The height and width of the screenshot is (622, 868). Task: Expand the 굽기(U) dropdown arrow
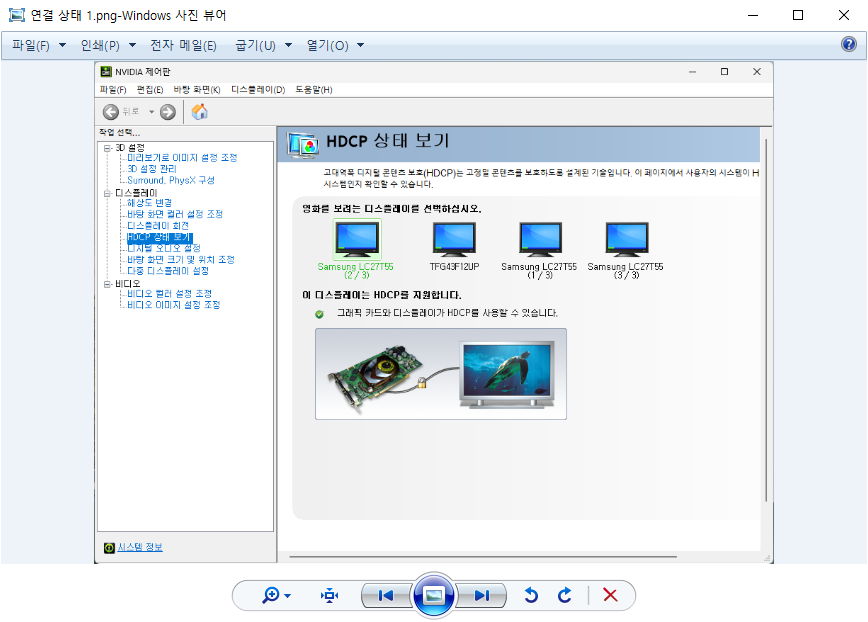[x=288, y=45]
